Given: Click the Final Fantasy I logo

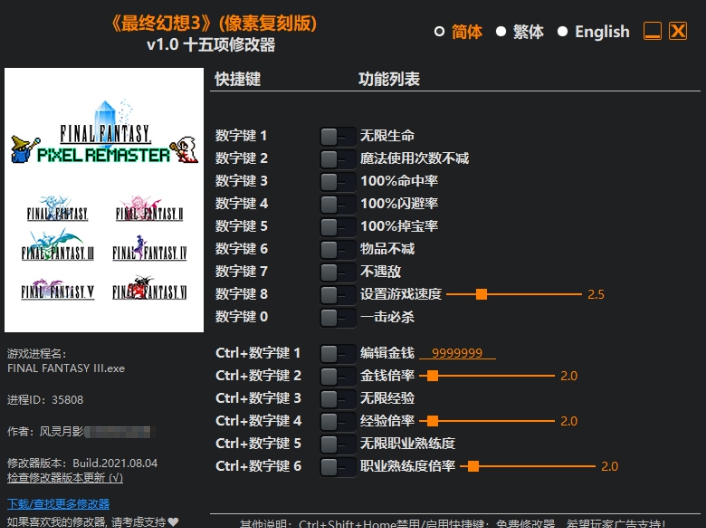Looking at the screenshot, I should pos(57,209).
